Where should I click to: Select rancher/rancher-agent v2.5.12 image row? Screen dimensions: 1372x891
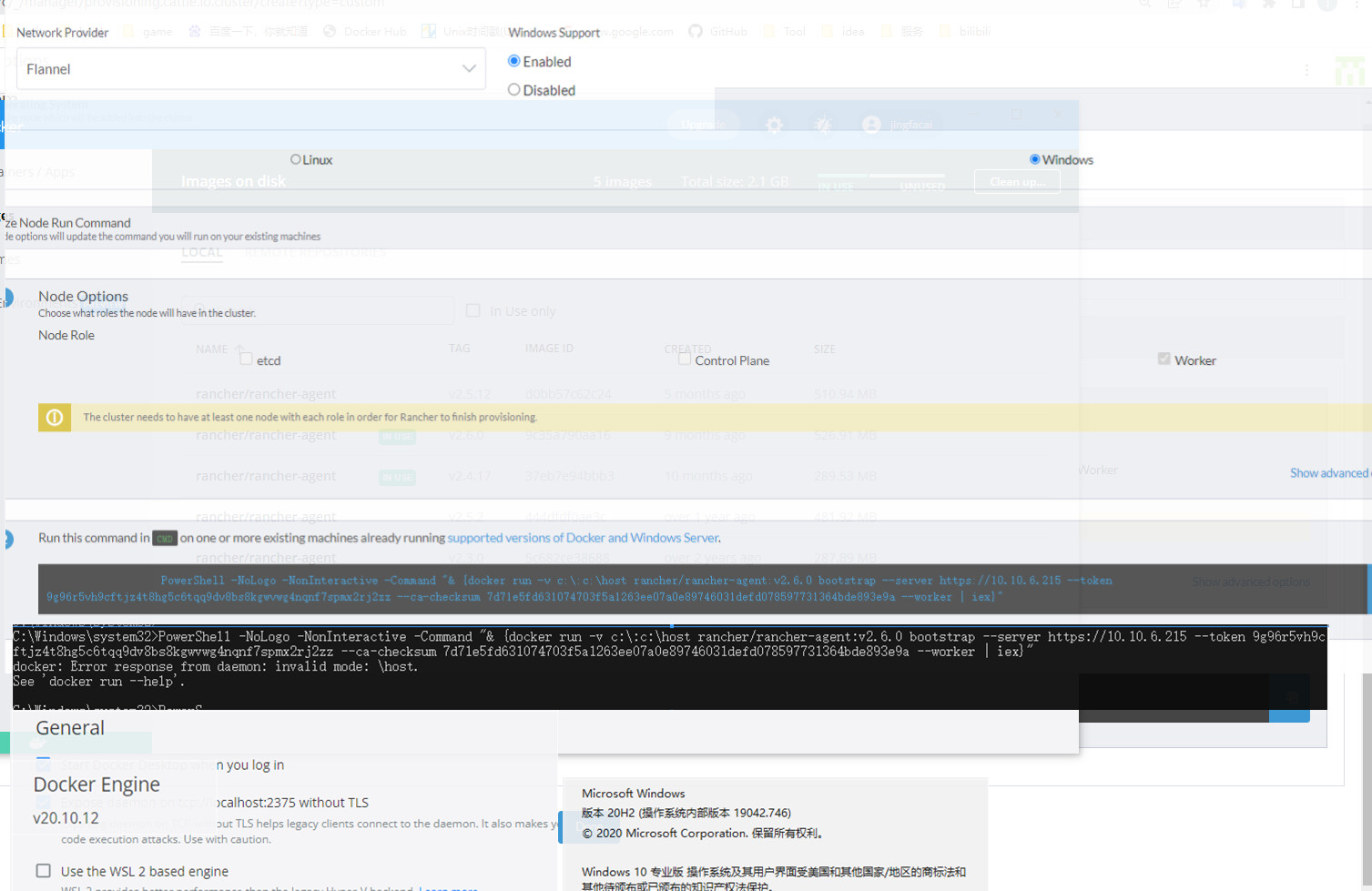[x=535, y=394]
